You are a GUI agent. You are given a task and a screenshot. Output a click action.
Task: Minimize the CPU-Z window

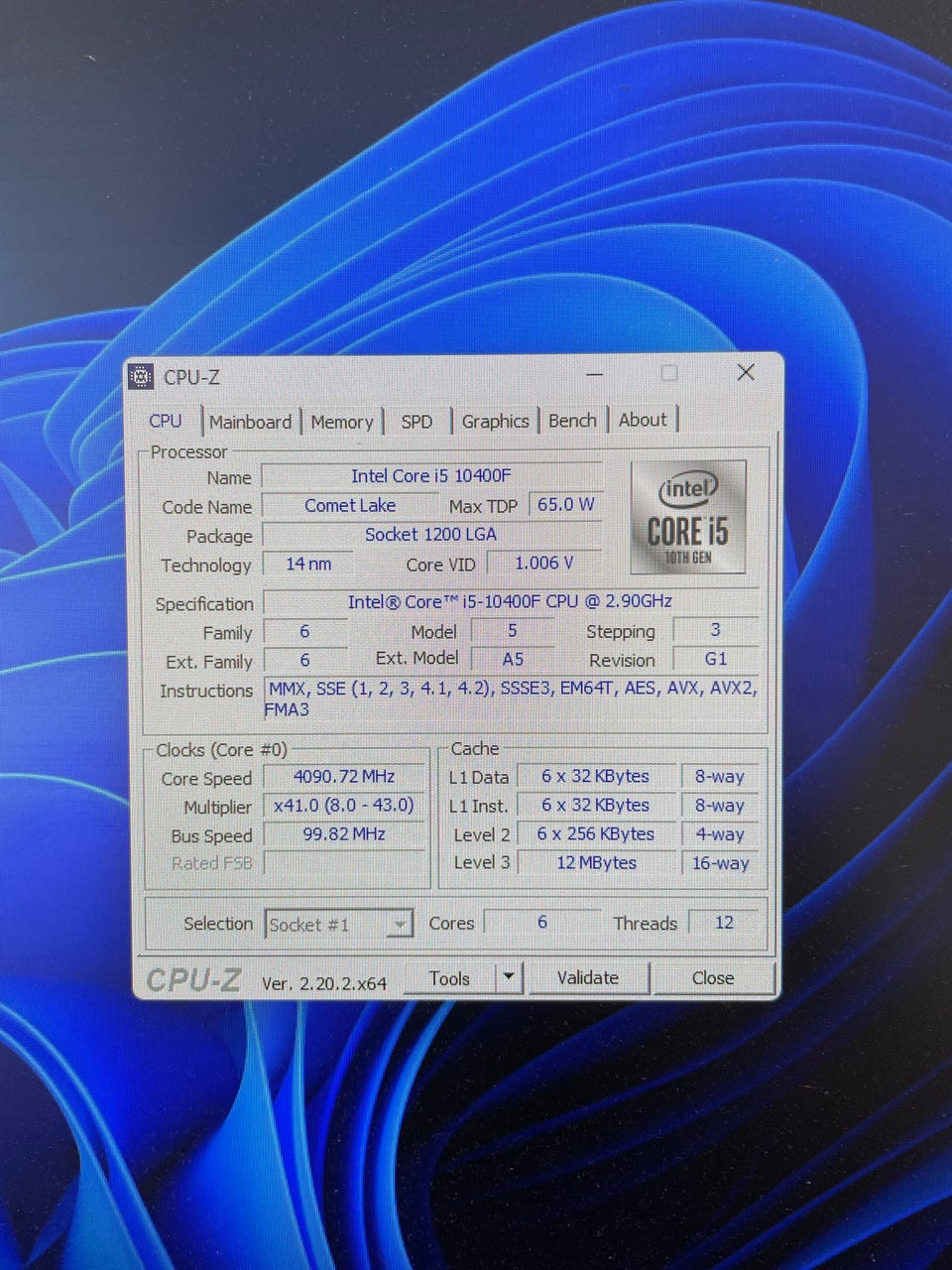tap(595, 374)
